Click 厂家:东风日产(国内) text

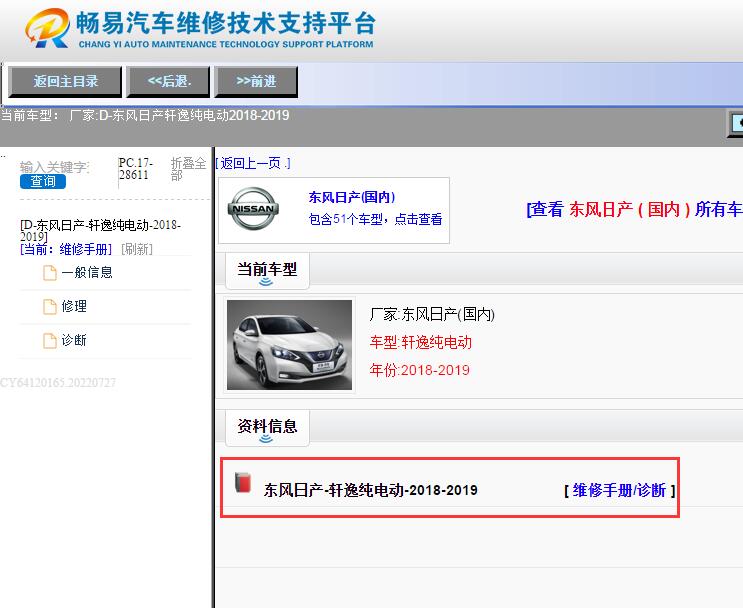[432, 314]
